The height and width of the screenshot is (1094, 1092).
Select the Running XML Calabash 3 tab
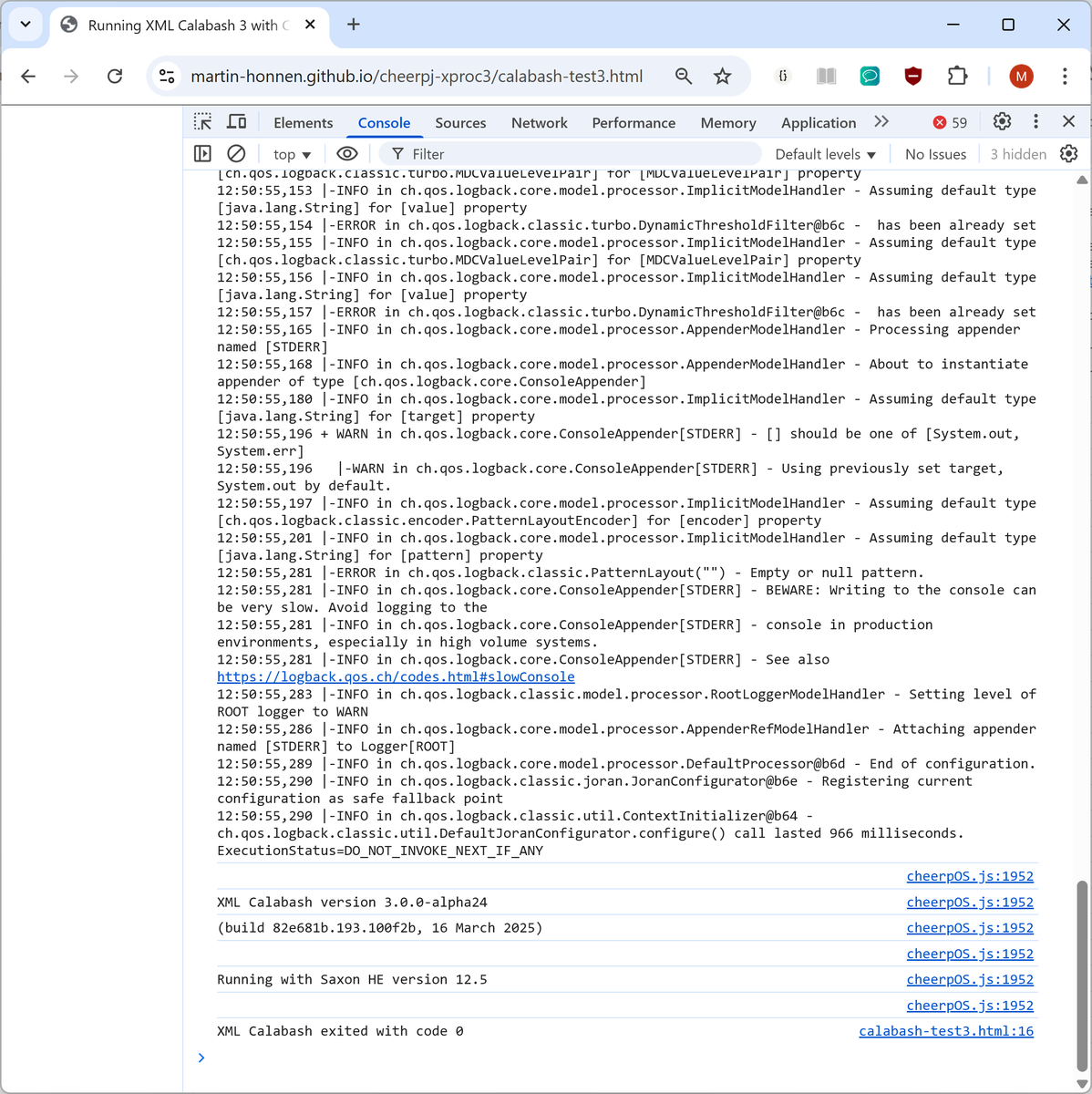pyautogui.click(x=189, y=26)
